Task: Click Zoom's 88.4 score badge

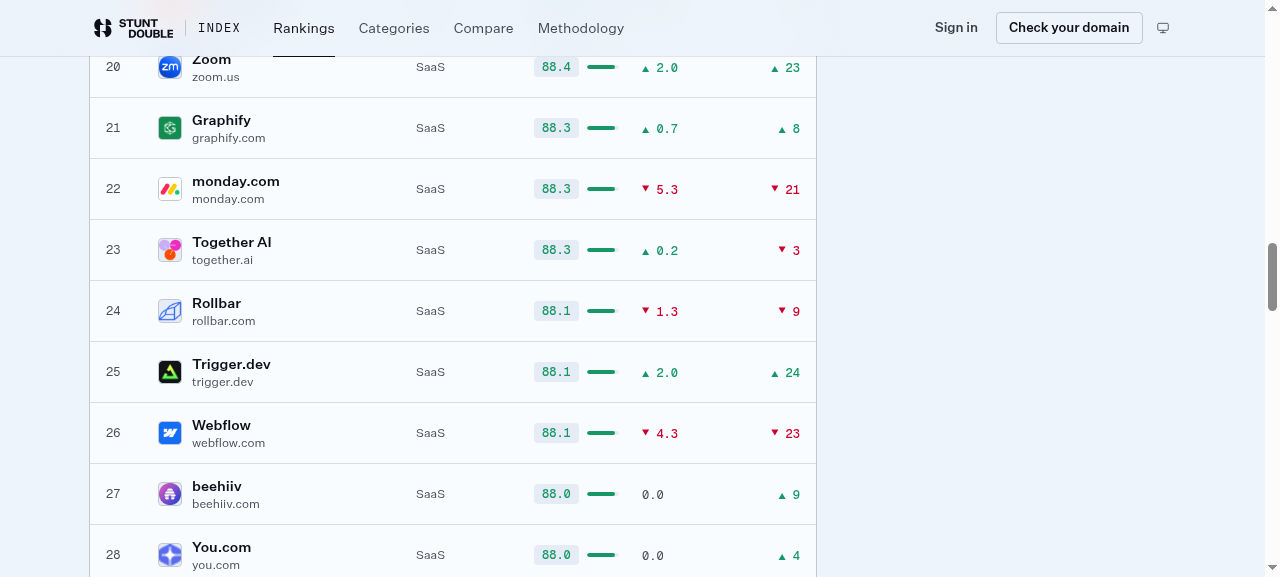Action: tap(556, 67)
